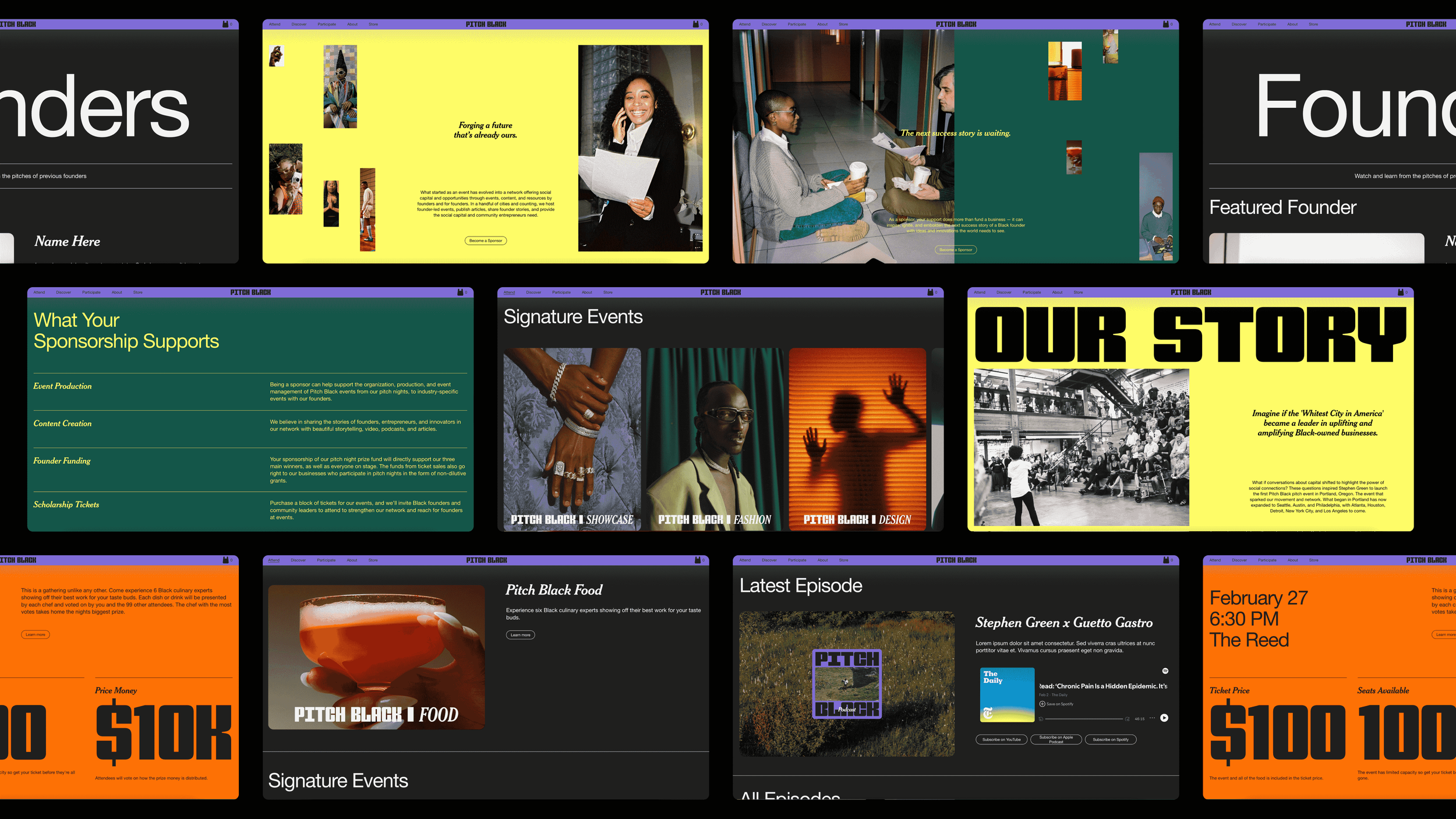Open the cart icon on the Latest Episode page
Viewport: 1456px width, 819px height.
click(1165, 560)
